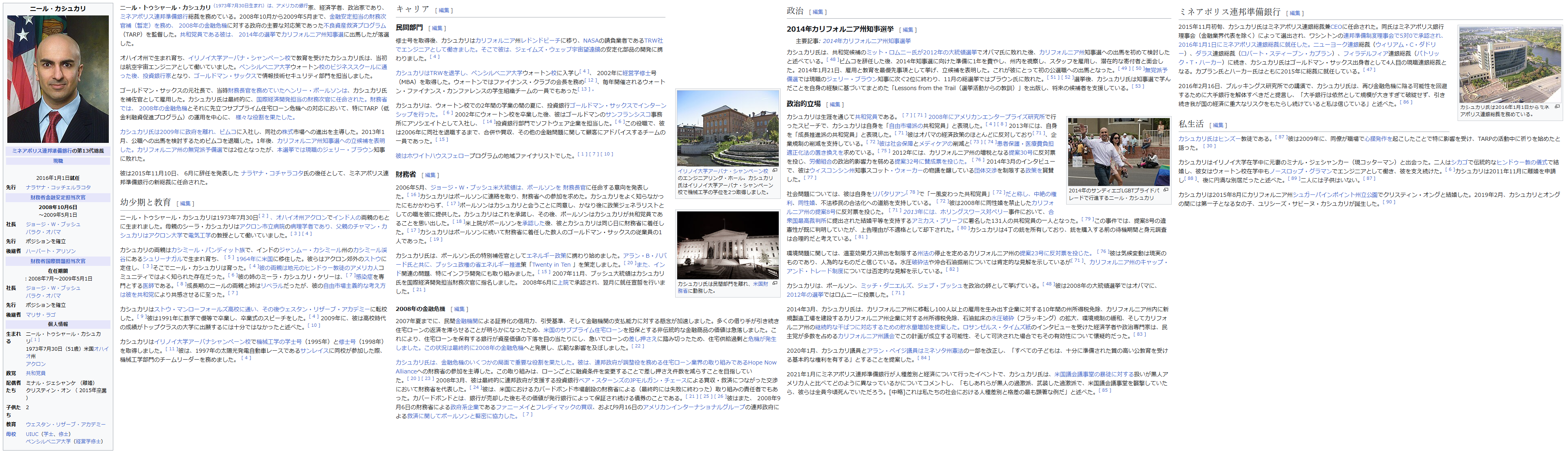
Task: Edit the キャリア section
Action: [444, 11]
